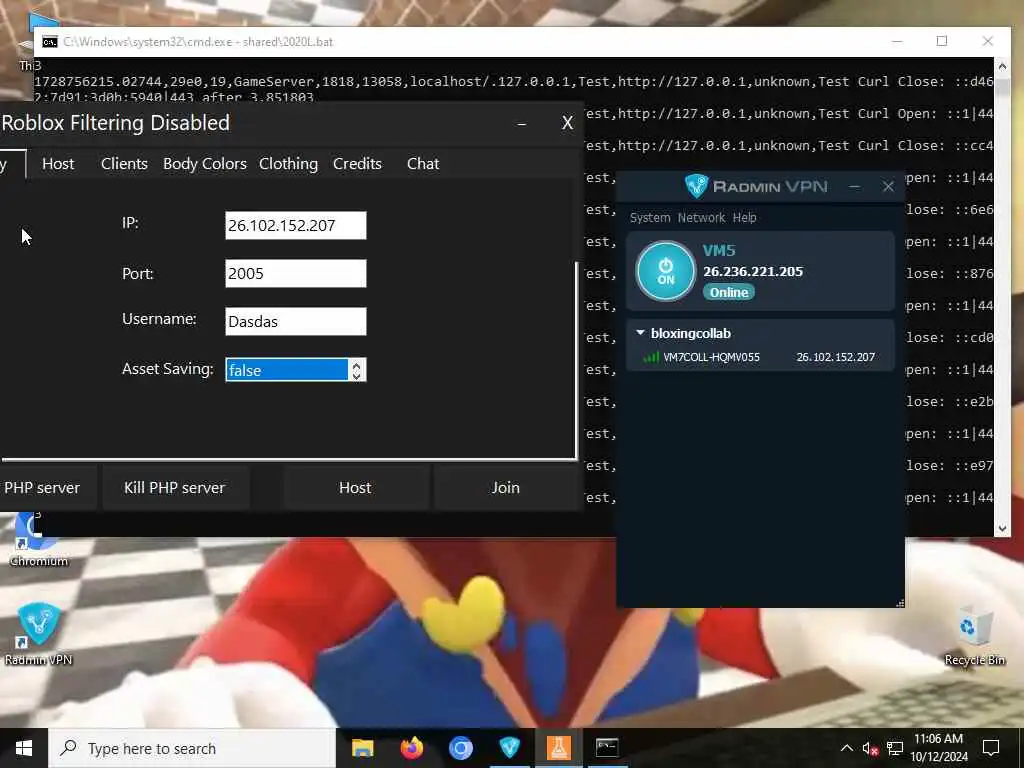Open Chromium from the taskbar

pos(460,748)
